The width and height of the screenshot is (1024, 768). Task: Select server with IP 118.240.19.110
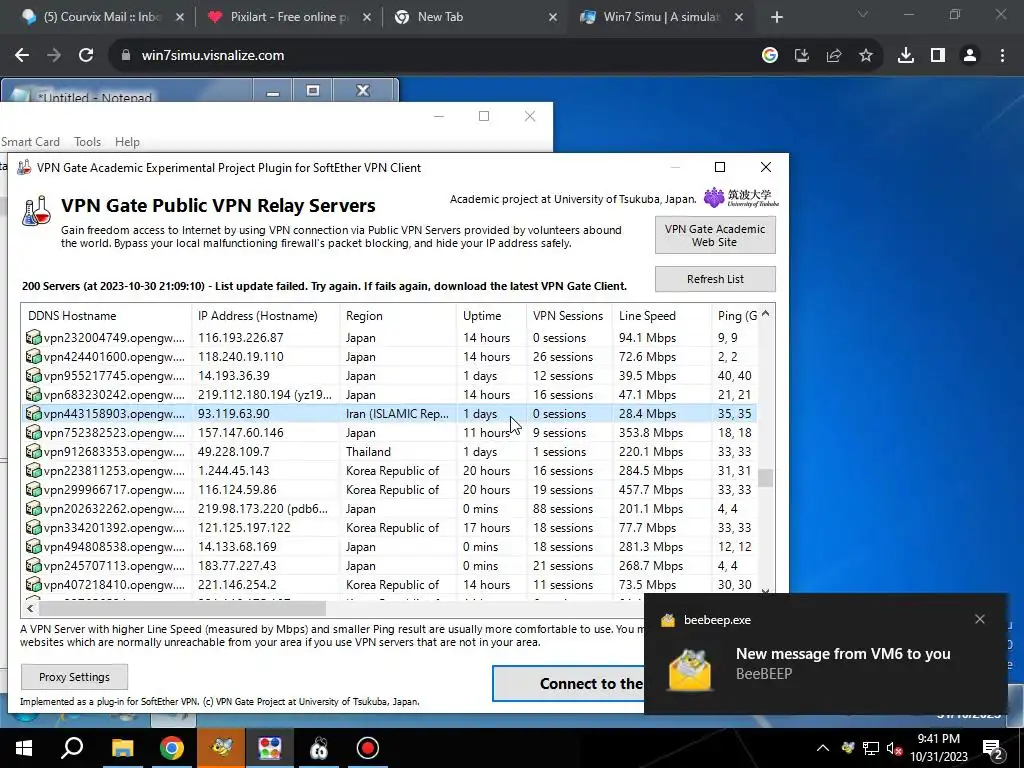(x=390, y=357)
